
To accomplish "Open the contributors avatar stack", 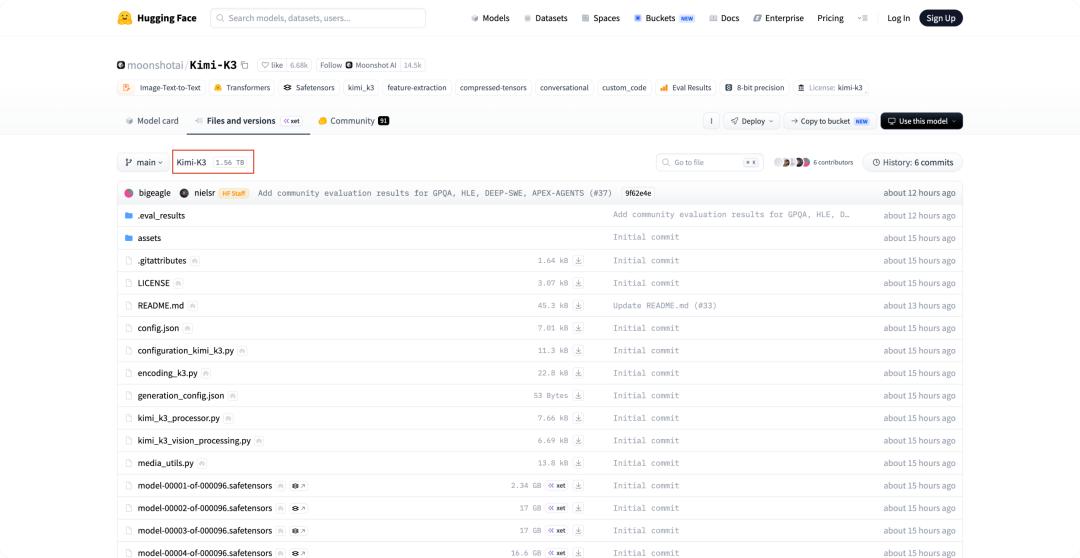I will 791,163.
